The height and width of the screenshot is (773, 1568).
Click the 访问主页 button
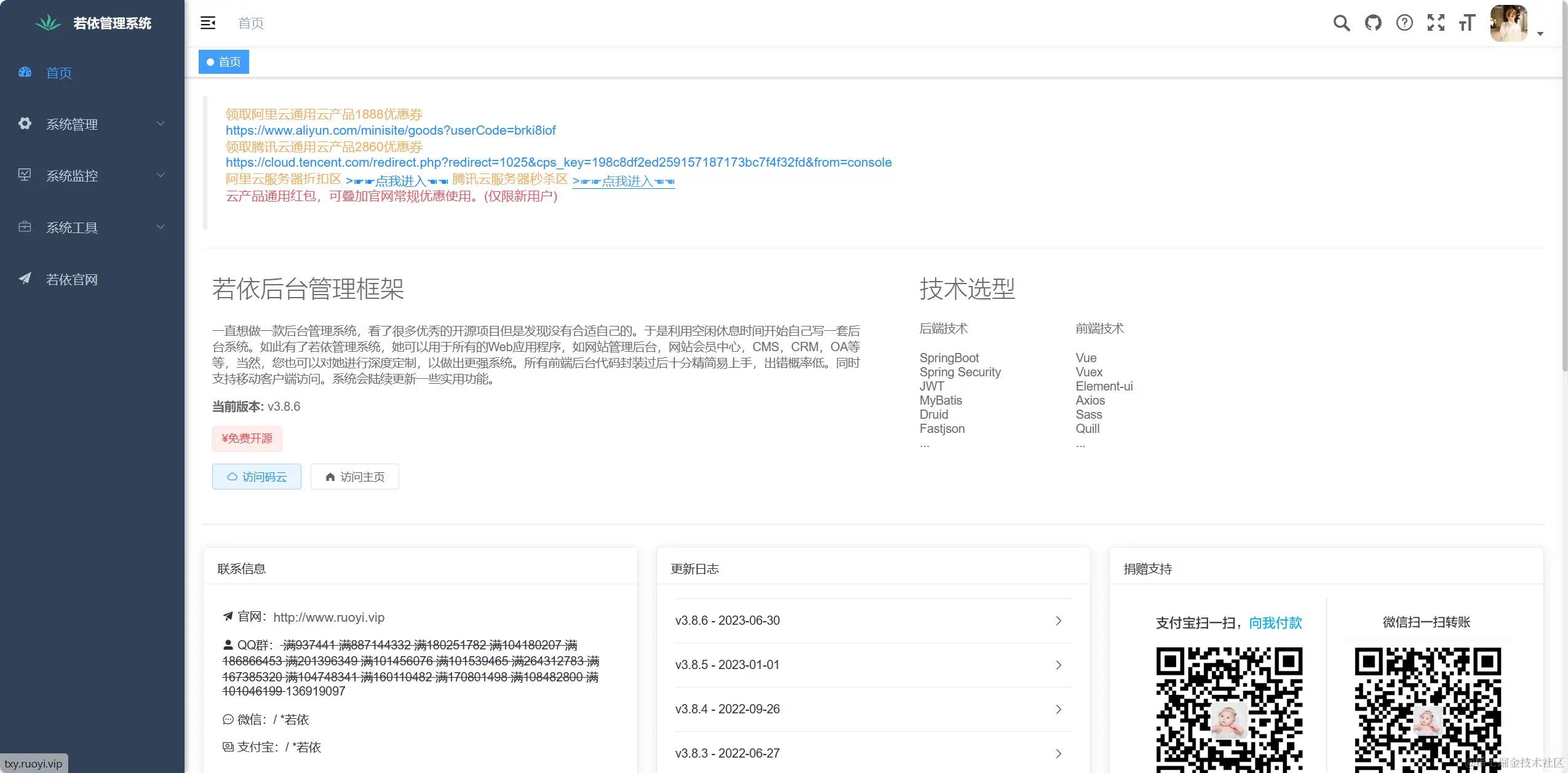(354, 477)
